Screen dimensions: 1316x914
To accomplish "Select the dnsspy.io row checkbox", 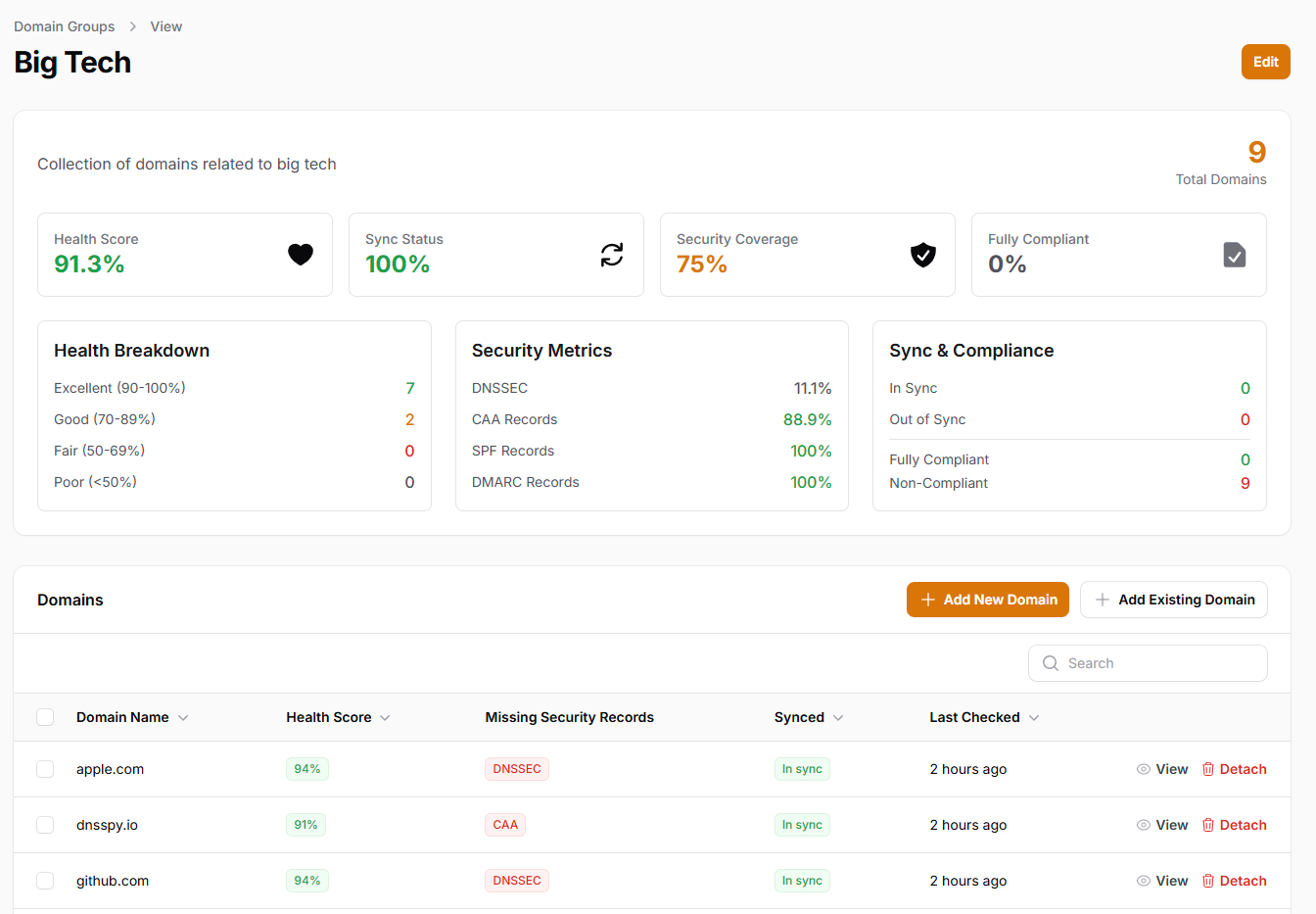I will [45, 825].
